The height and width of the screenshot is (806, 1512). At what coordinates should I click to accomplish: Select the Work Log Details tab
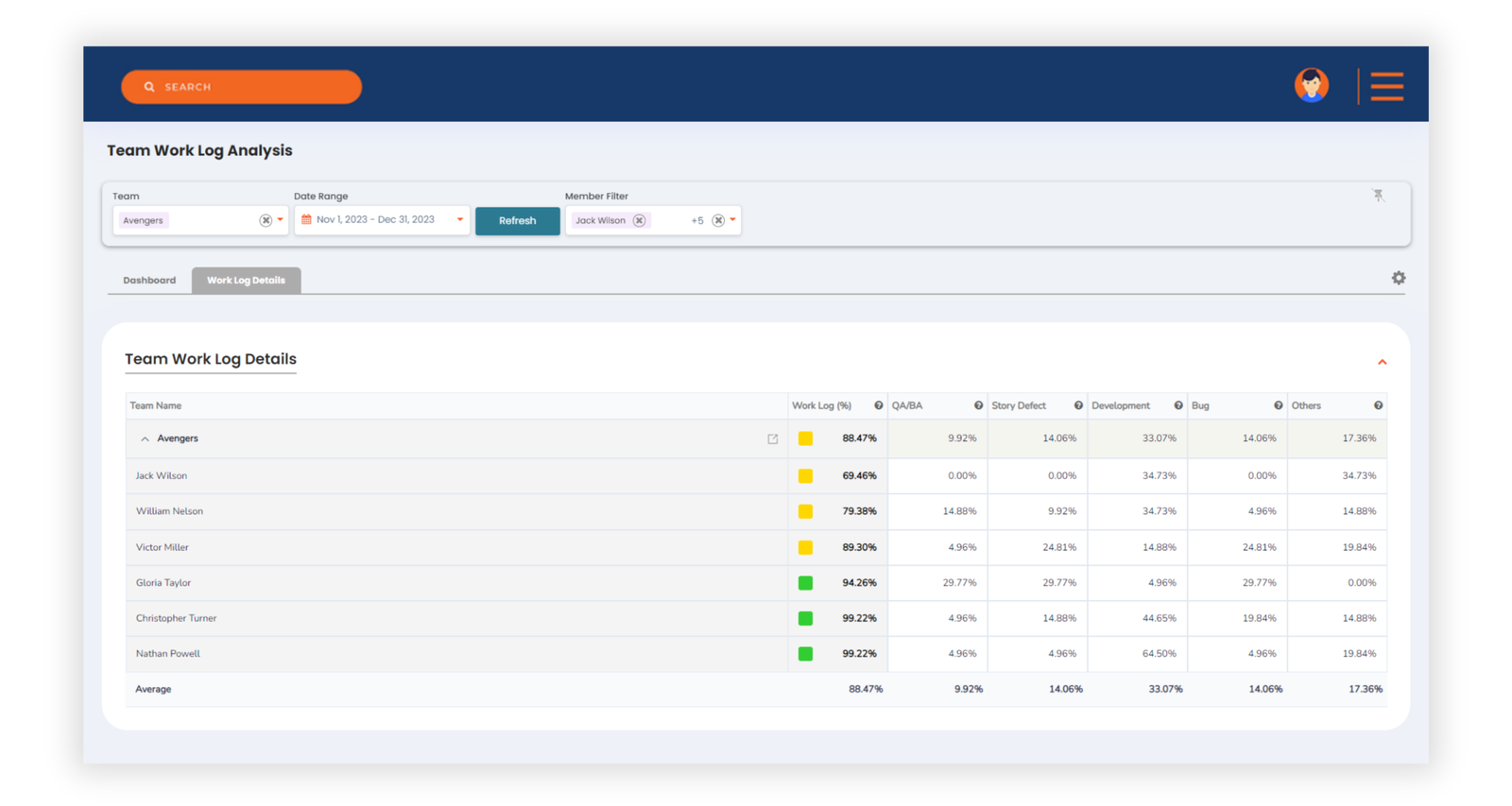[x=246, y=281]
